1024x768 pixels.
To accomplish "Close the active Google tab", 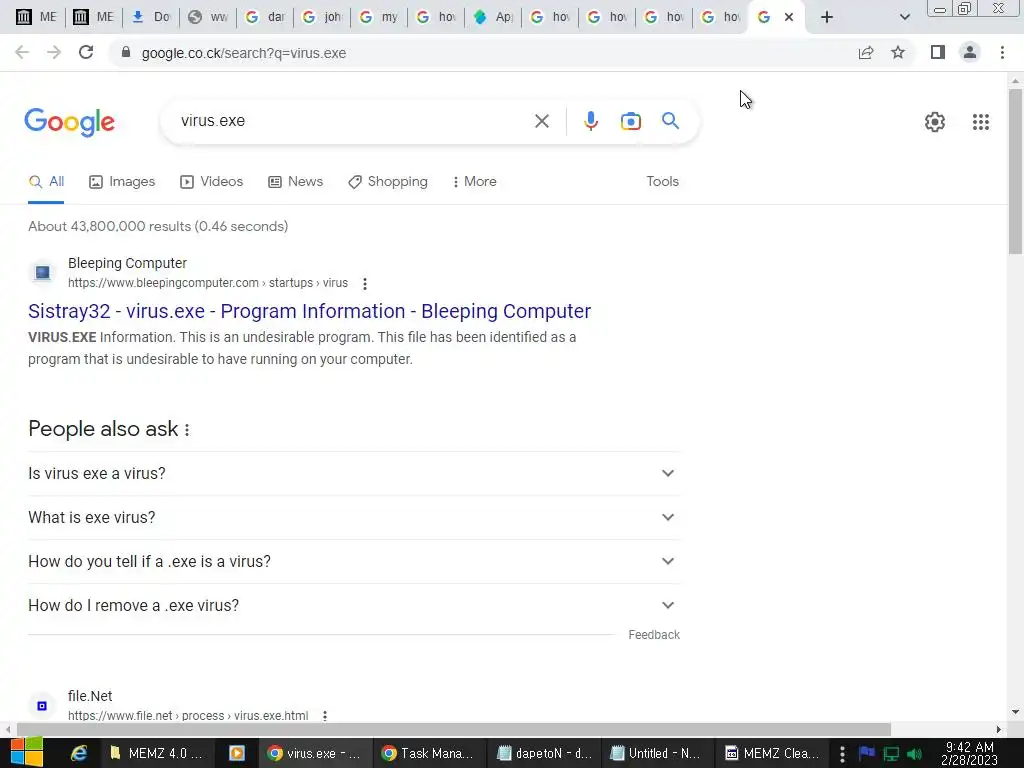I will pos(789,17).
